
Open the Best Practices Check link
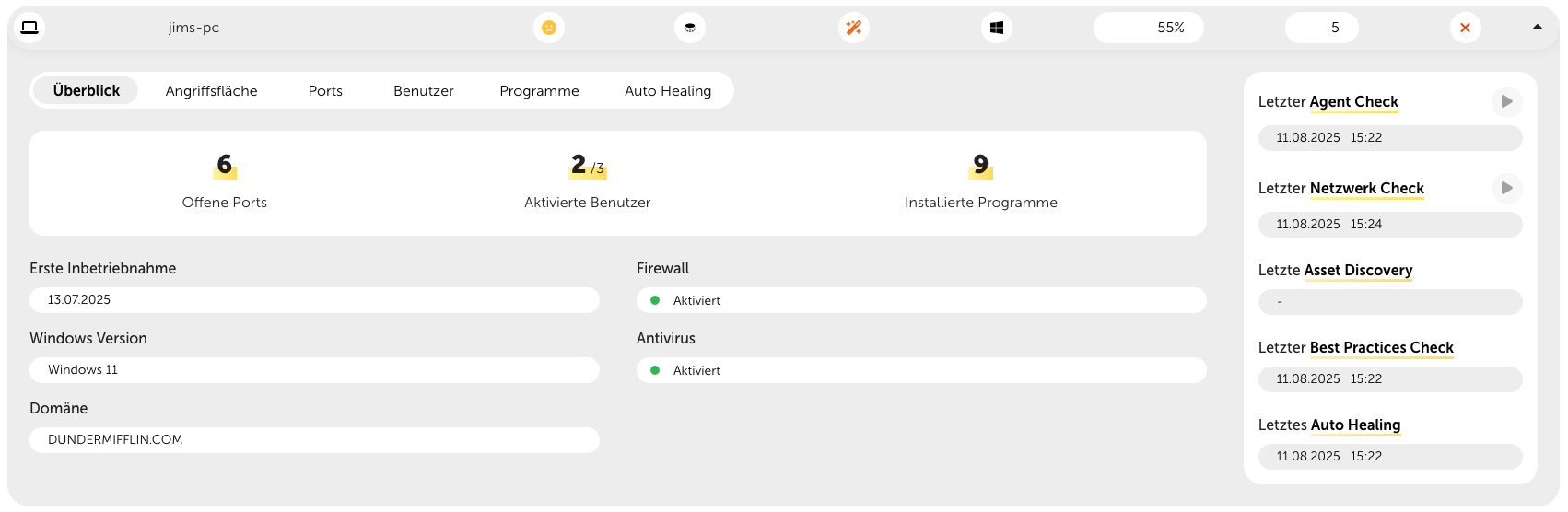(1381, 347)
